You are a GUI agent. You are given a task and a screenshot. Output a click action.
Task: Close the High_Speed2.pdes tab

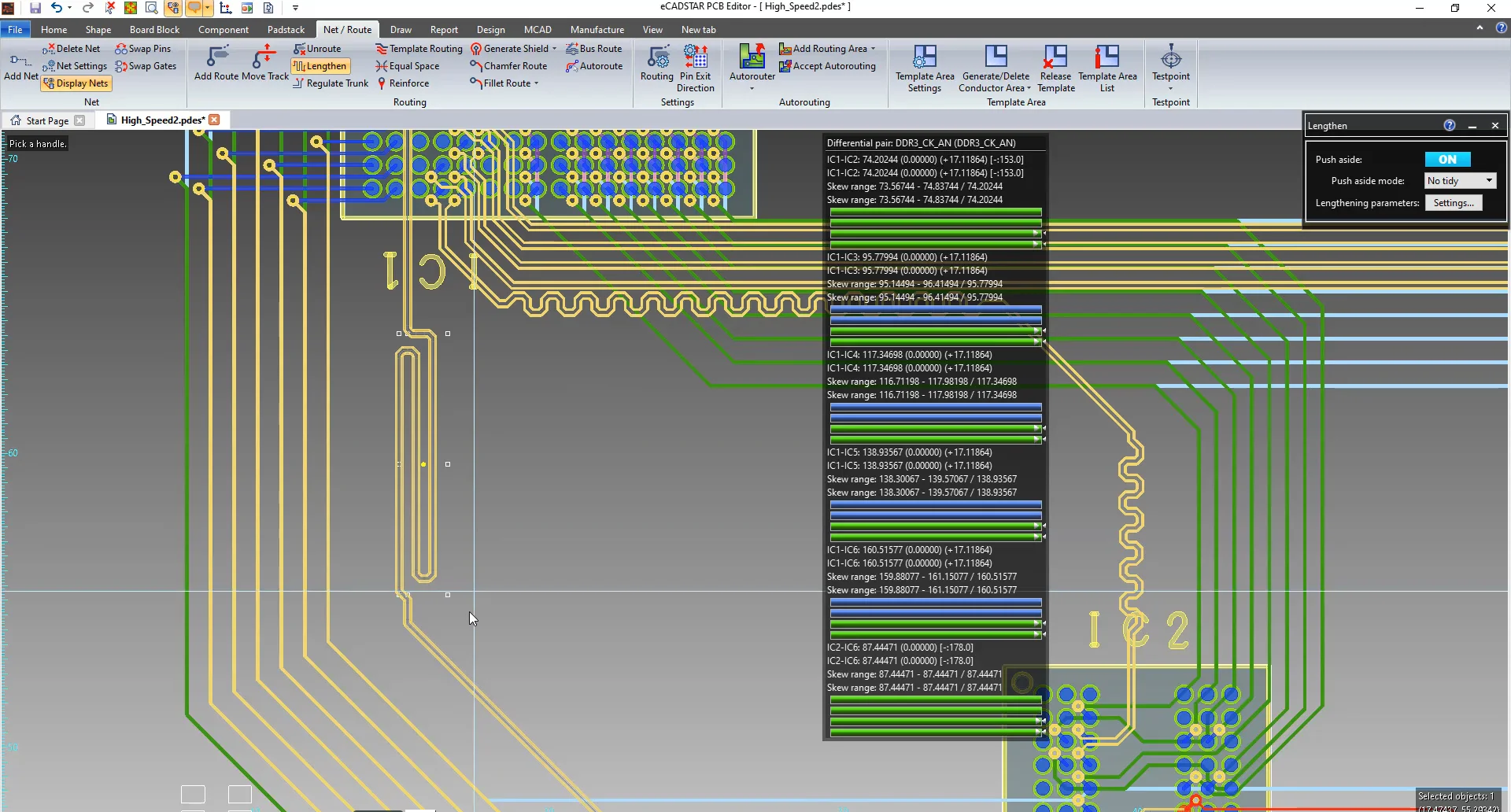(214, 120)
